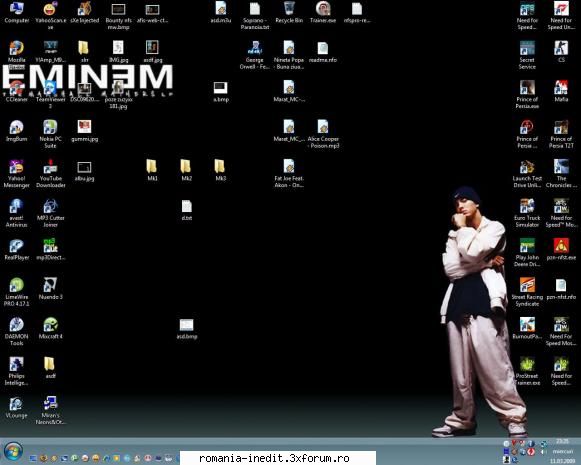Open ProStreet Trainer.exe icon
The width and height of the screenshot is (581, 465).
click(527, 371)
